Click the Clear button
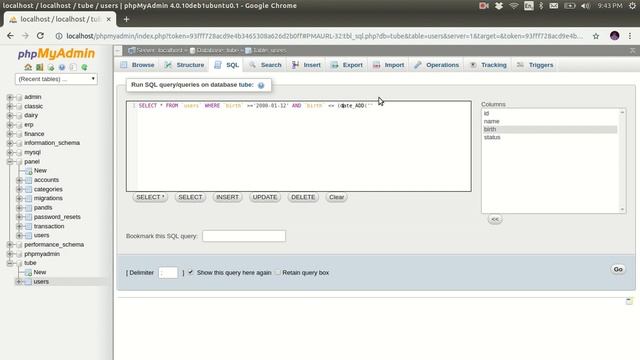Viewport: 640px width, 360px height. (x=336, y=197)
